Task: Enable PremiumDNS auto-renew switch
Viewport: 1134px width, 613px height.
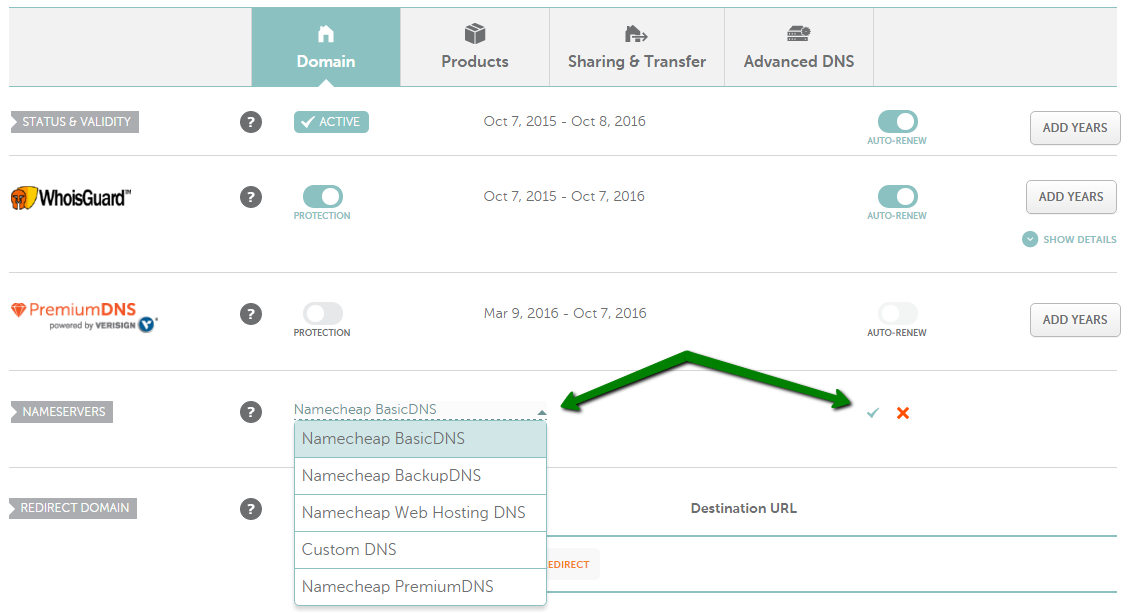Action: (x=898, y=314)
